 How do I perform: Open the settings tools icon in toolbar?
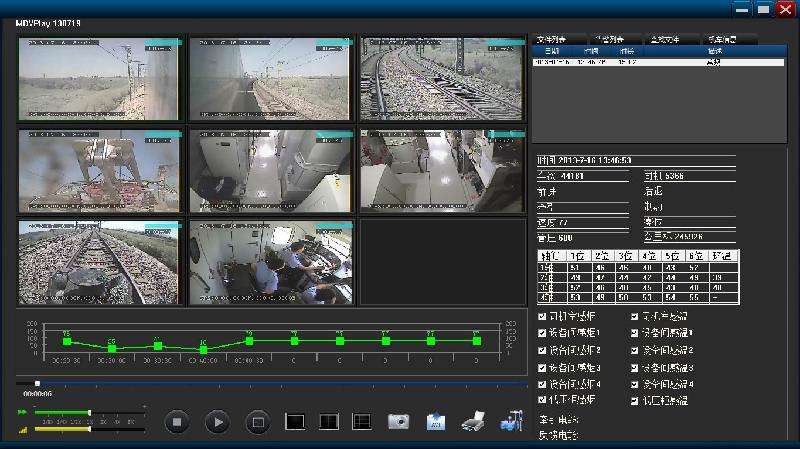510,422
